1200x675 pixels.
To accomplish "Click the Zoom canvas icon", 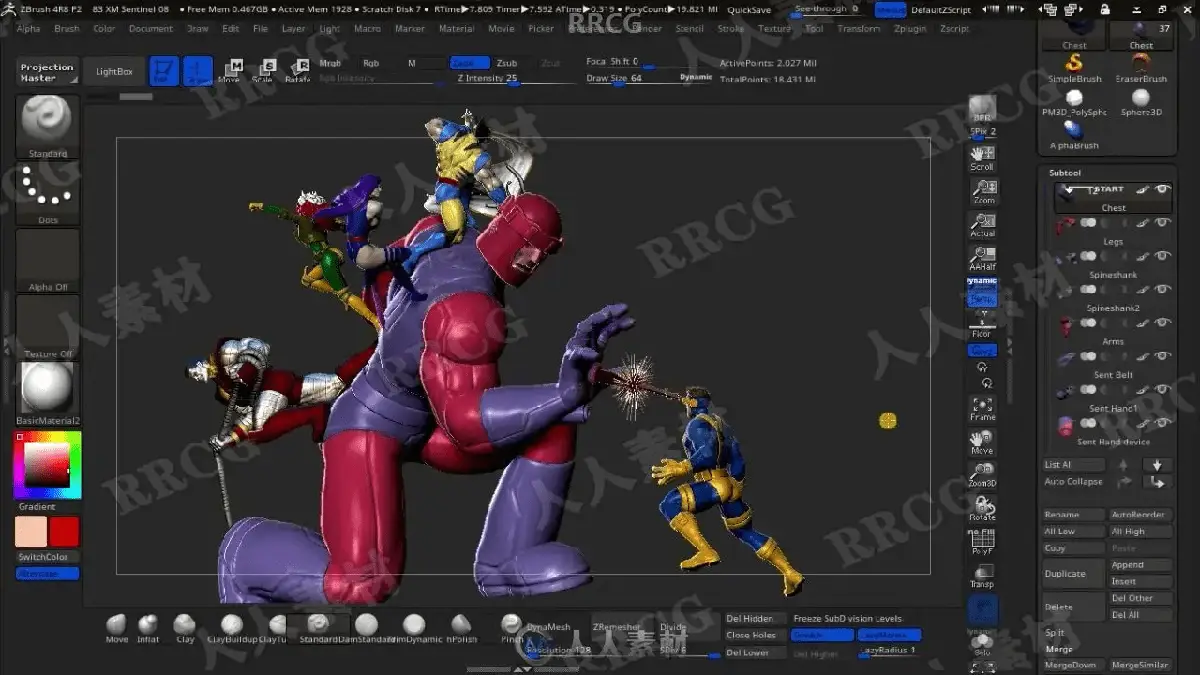I will click(982, 191).
